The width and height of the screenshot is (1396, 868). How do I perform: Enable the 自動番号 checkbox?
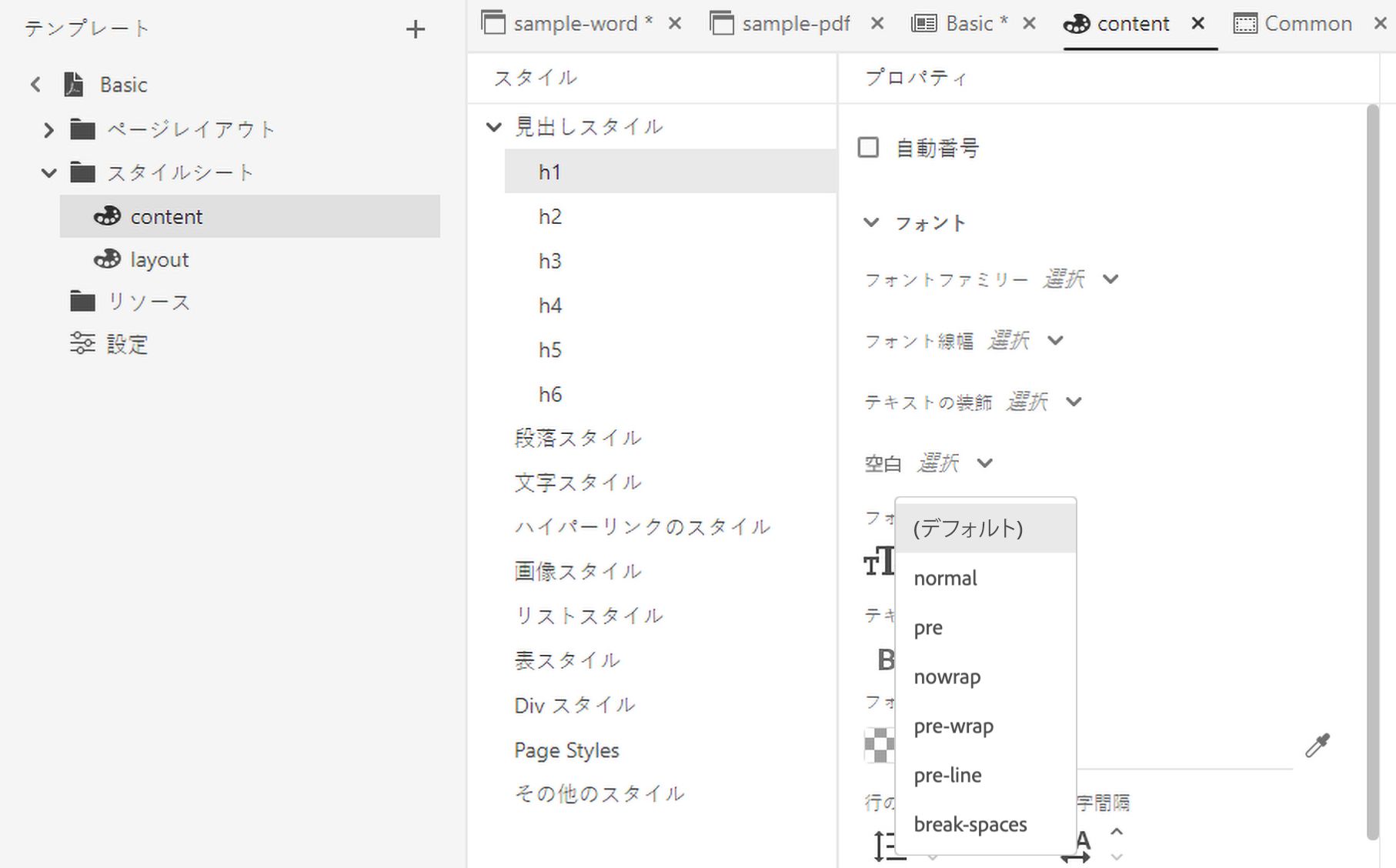(868, 147)
